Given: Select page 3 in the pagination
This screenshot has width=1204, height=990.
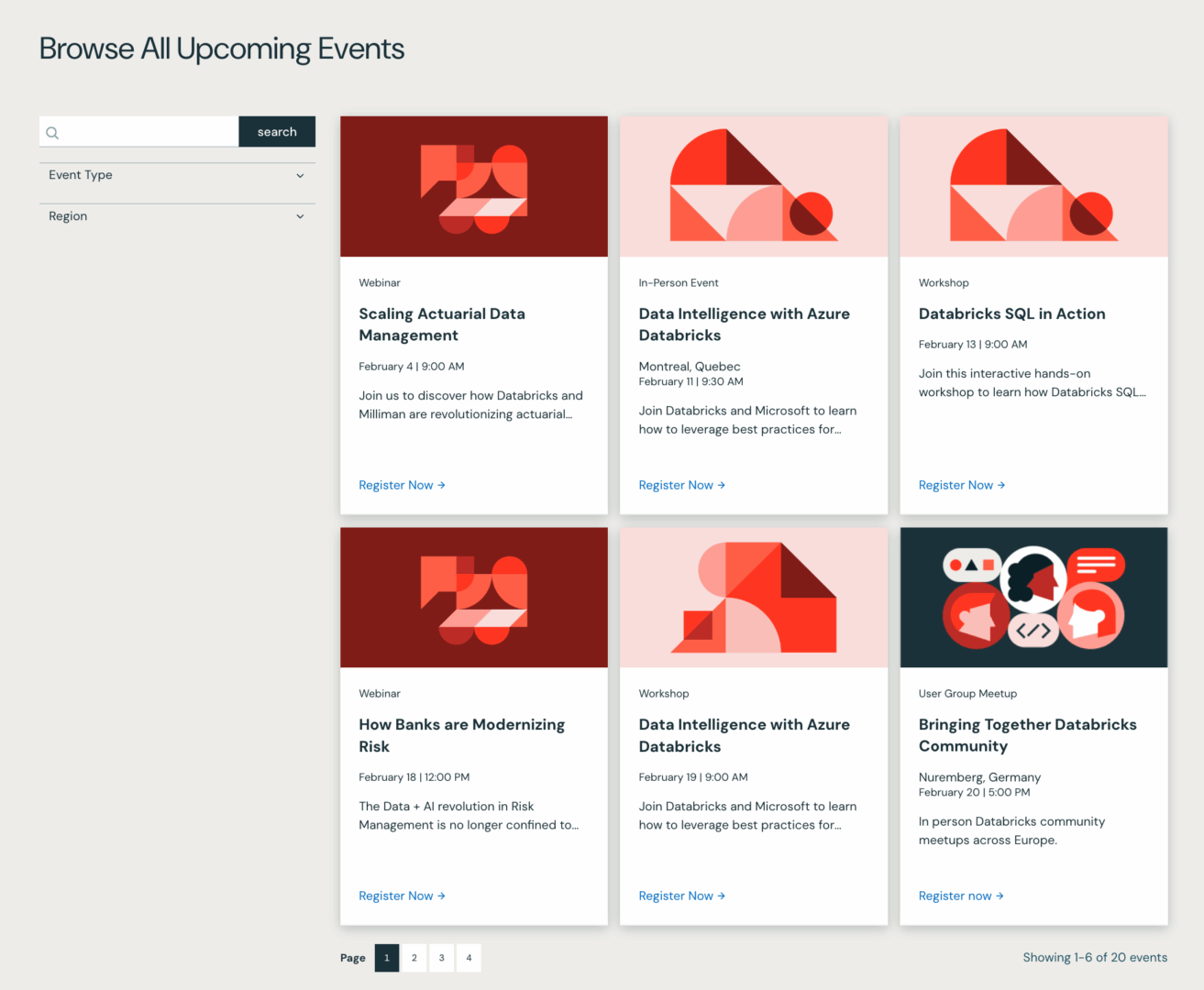Looking at the screenshot, I should pos(441,957).
